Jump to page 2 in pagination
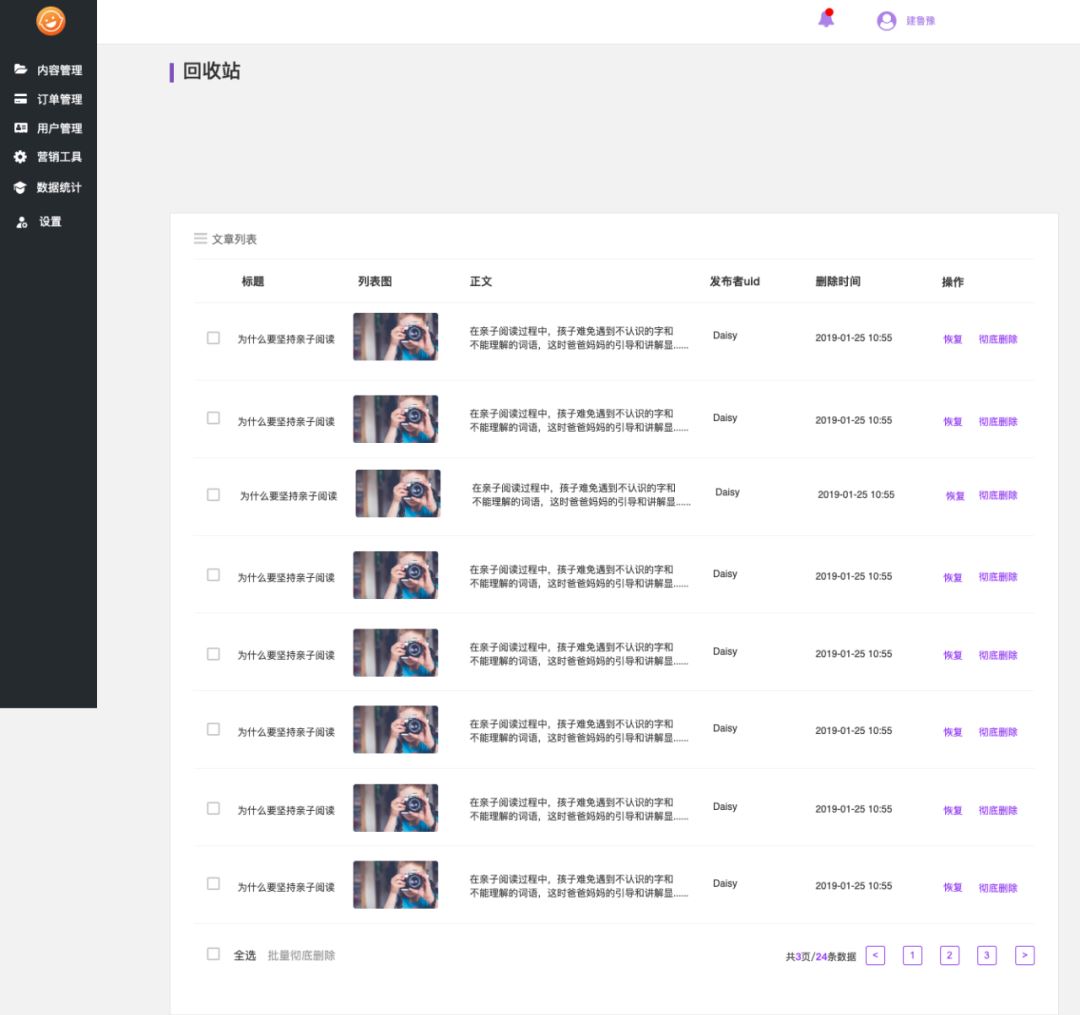The image size is (1080, 1015). [950, 955]
